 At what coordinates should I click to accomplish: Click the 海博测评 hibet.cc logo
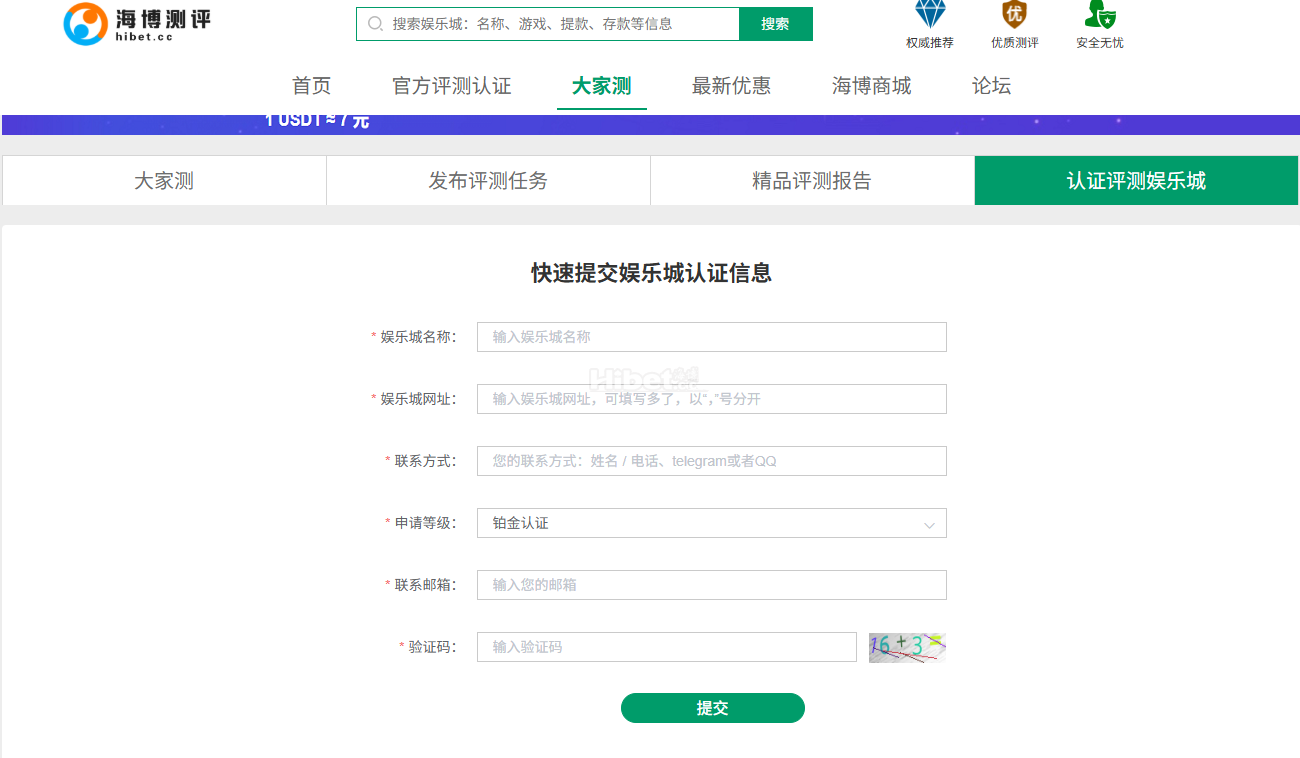point(137,24)
